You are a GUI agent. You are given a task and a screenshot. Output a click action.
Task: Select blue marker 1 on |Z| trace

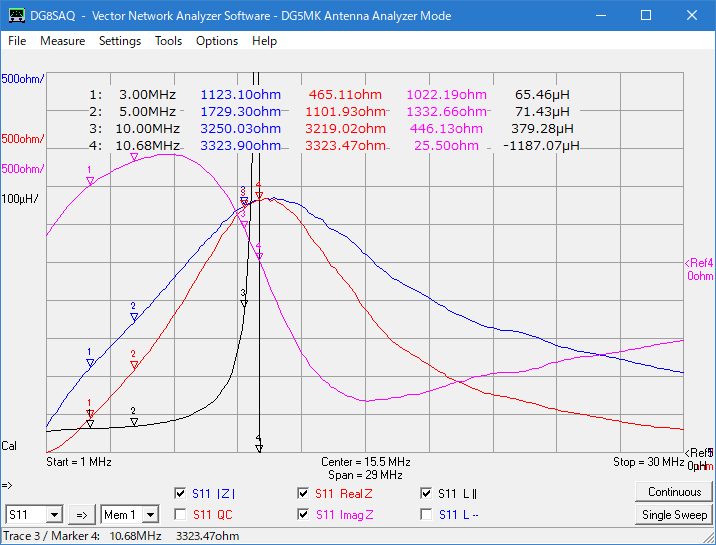click(90, 363)
